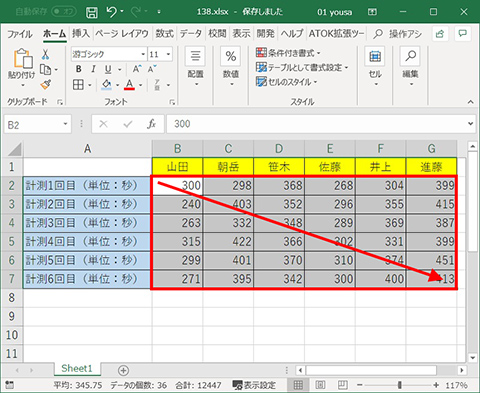This screenshot has height=393, width=480.
Task: Expand the formula bar chevron
Action: point(471,124)
